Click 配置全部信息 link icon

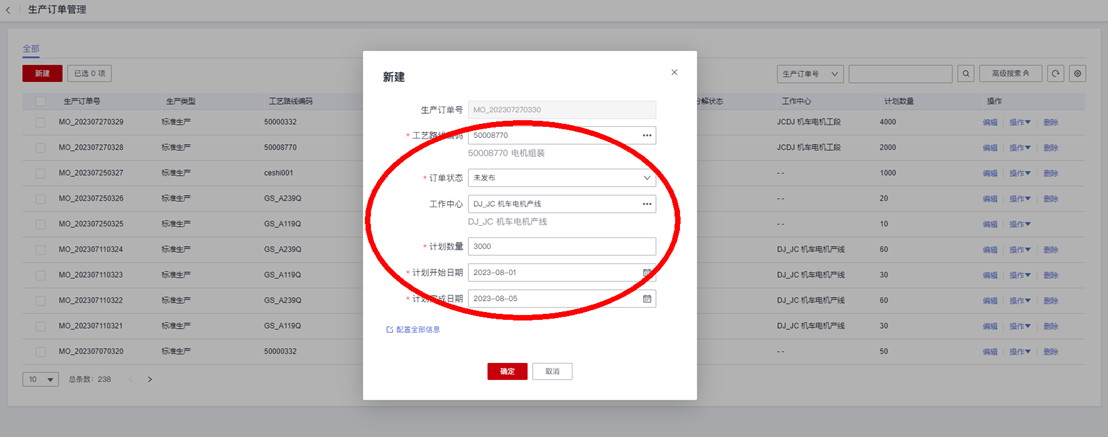pos(389,330)
